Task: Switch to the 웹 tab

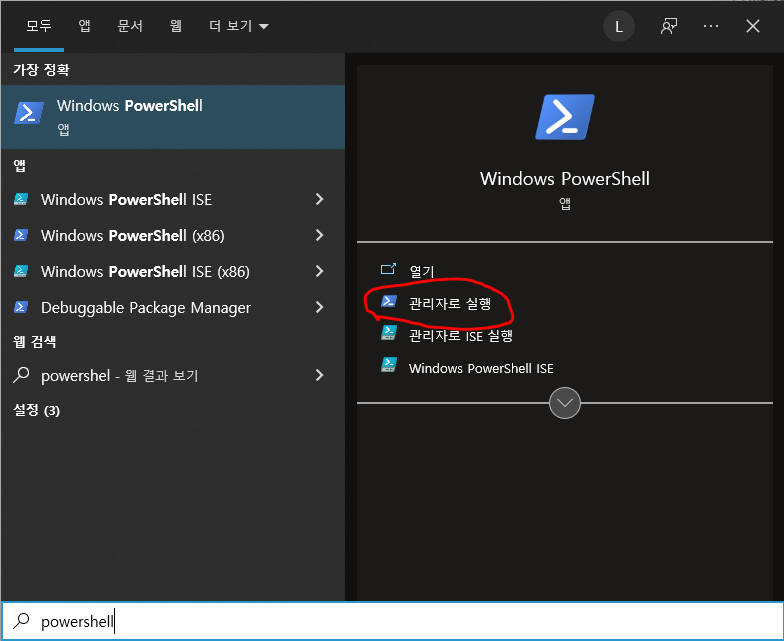Action: tap(176, 26)
